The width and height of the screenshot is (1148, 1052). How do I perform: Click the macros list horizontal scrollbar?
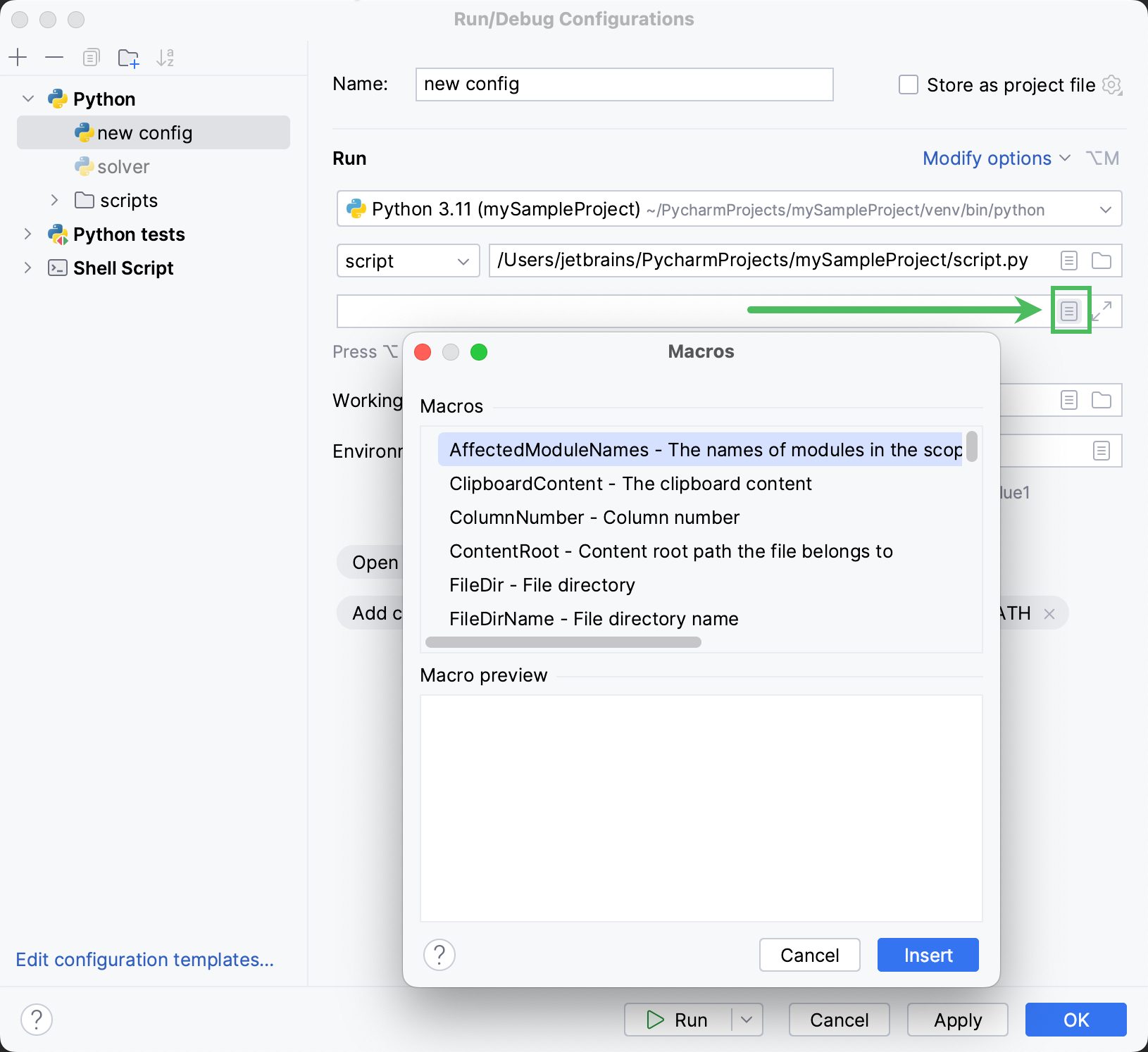(562, 641)
